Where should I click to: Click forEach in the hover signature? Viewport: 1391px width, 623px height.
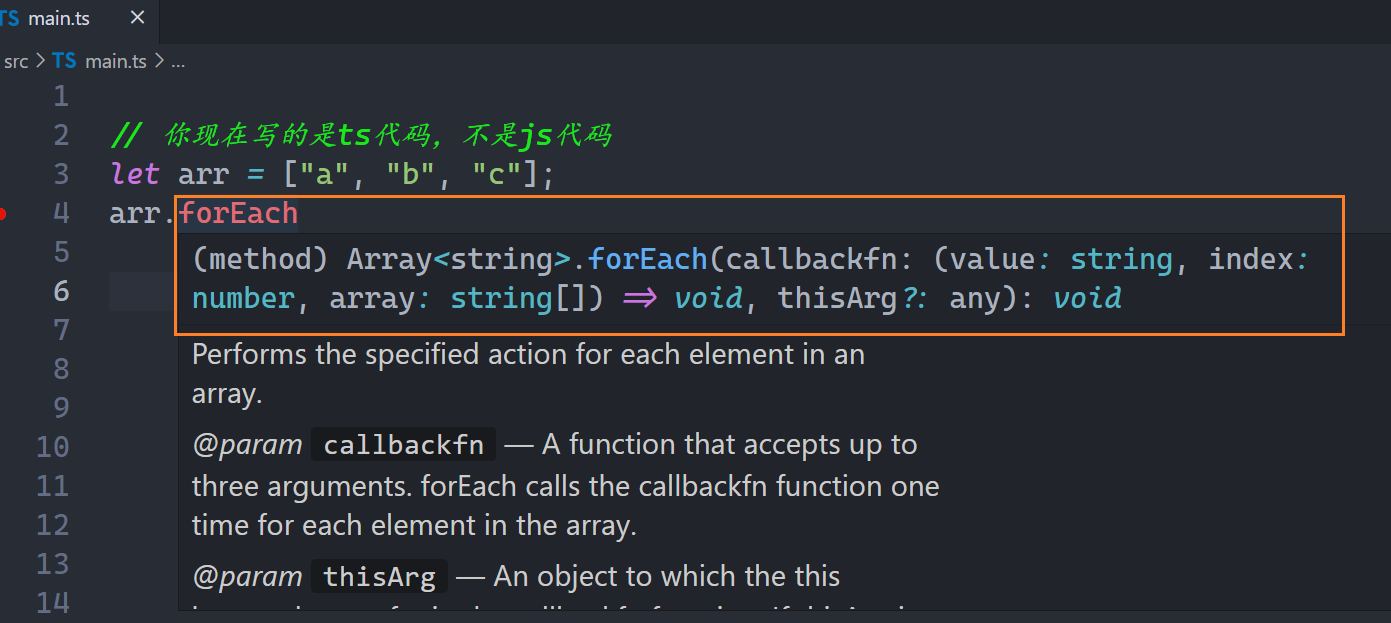(x=647, y=259)
